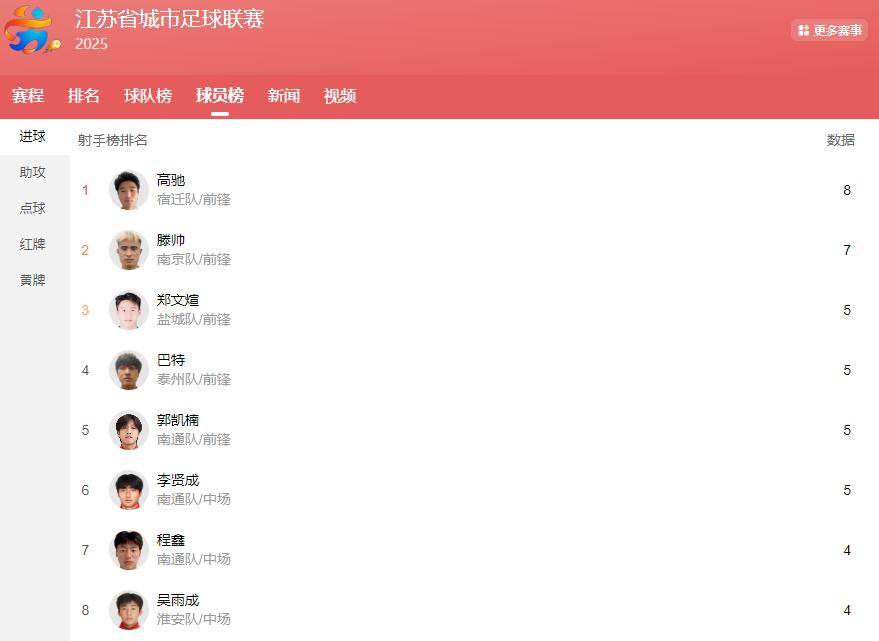Go to the 球队榜 tab
879x641 pixels.
(x=148, y=96)
